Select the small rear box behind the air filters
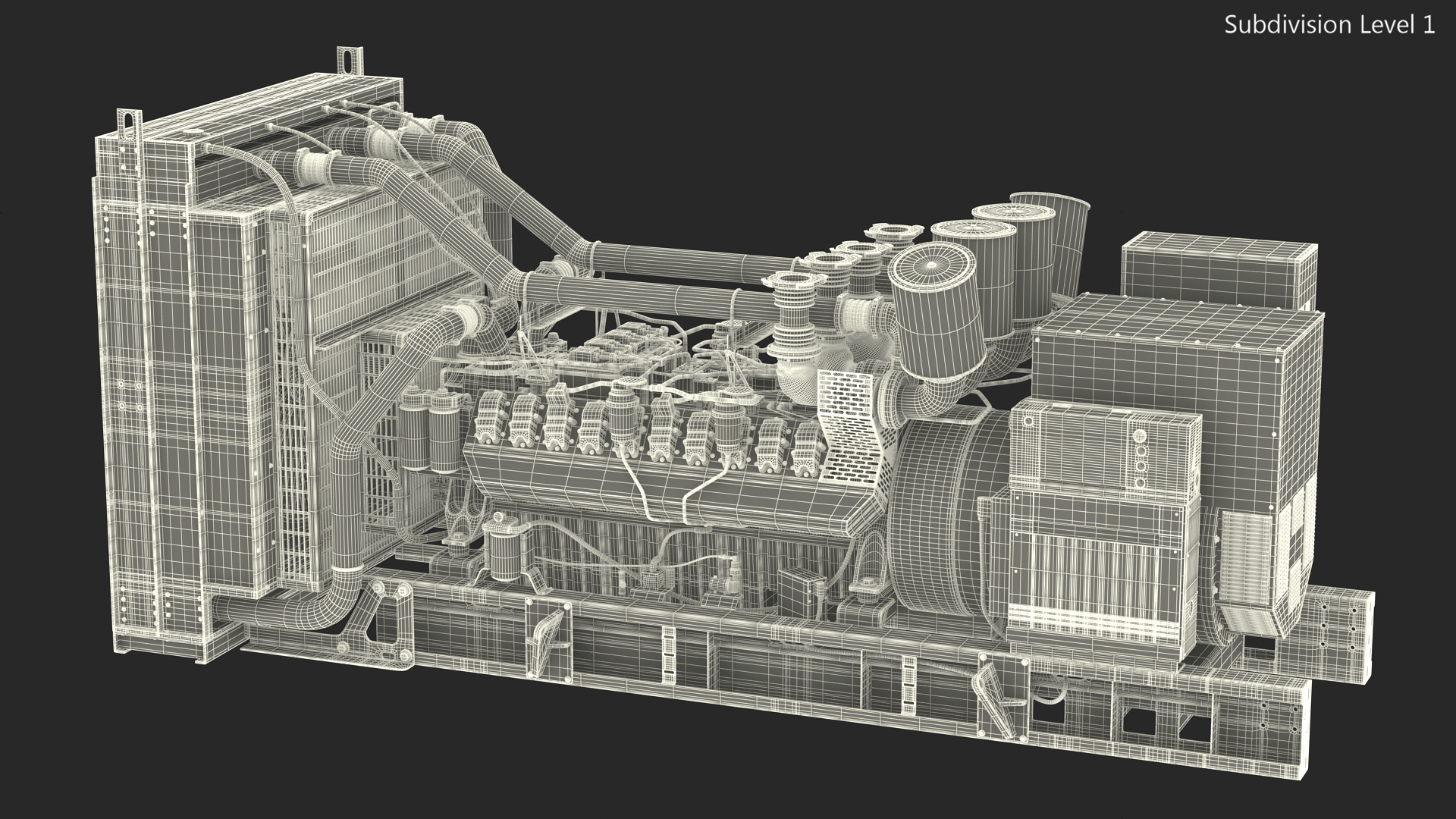 pyautogui.click(x=1213, y=271)
